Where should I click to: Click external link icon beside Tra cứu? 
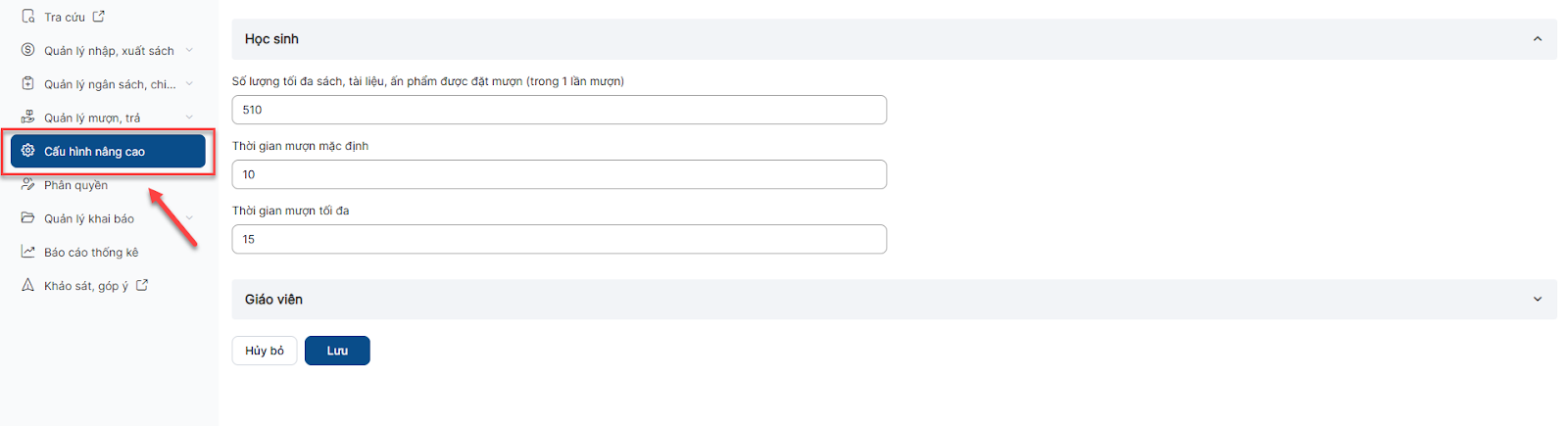coord(99,17)
